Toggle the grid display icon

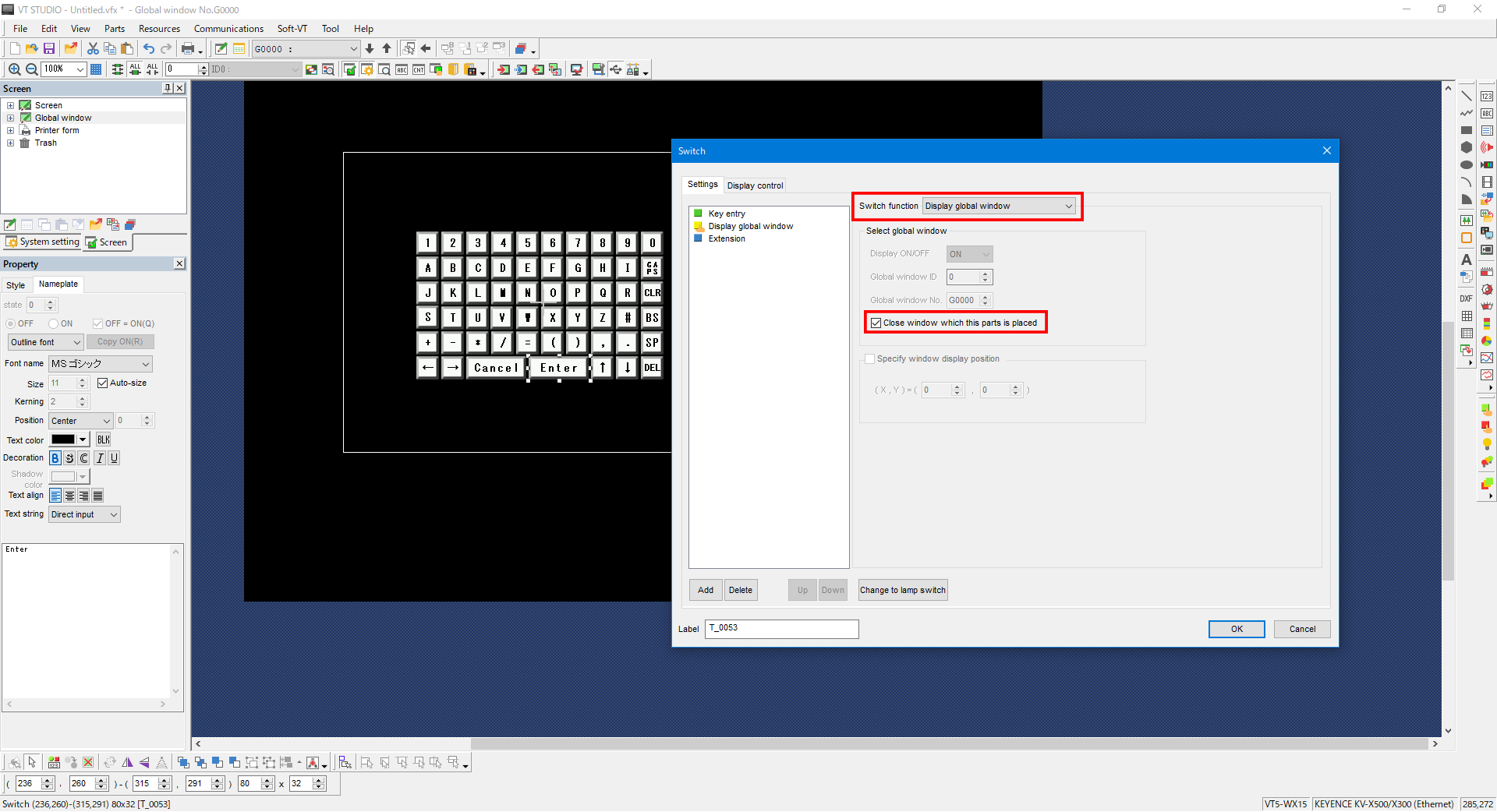coord(96,69)
